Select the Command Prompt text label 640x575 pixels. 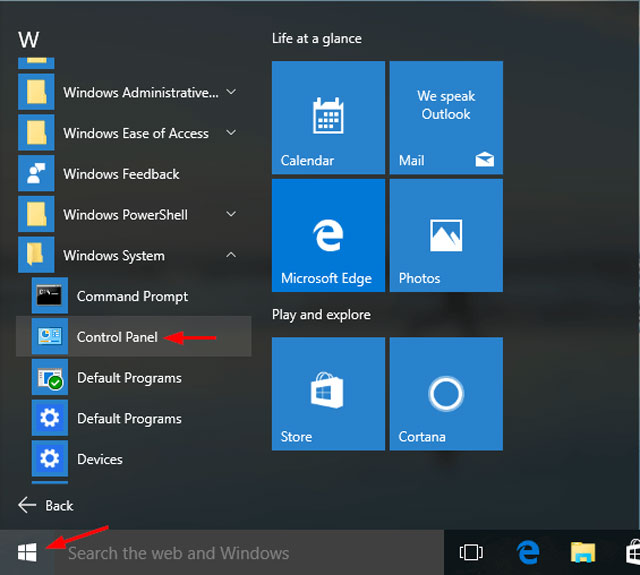click(132, 297)
